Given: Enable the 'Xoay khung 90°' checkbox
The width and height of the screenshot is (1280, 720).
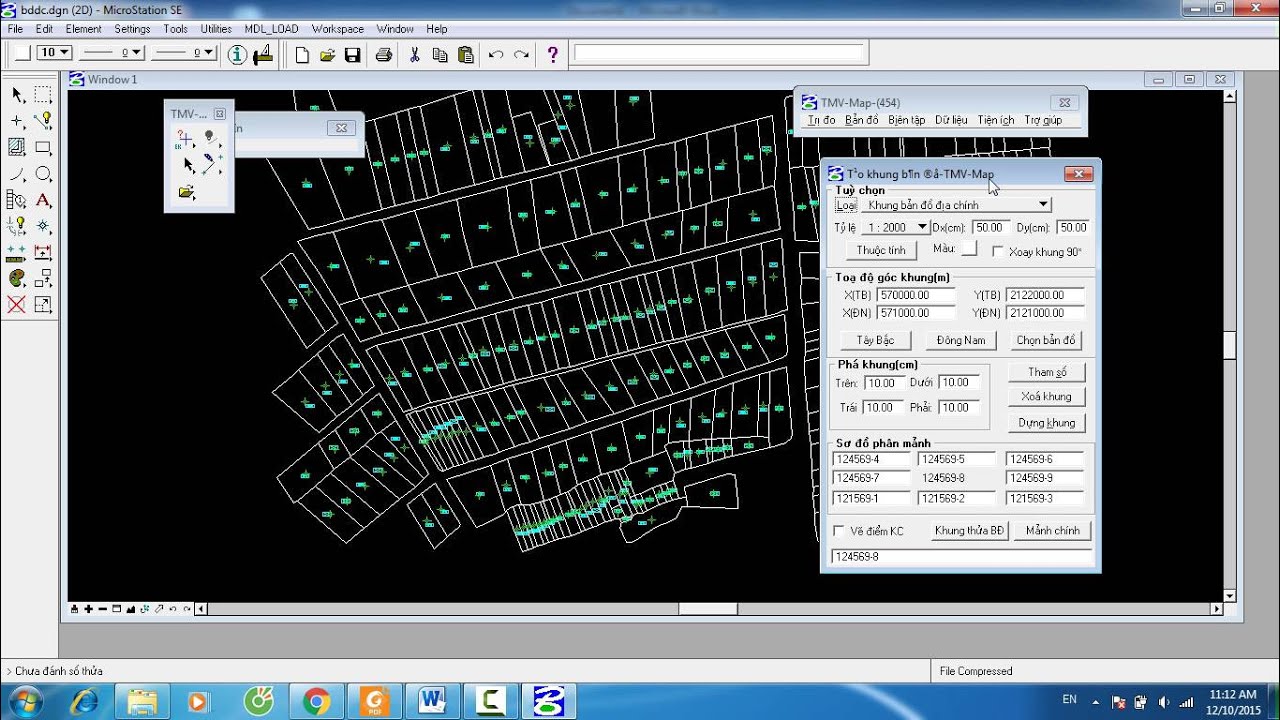Looking at the screenshot, I should tap(998, 252).
